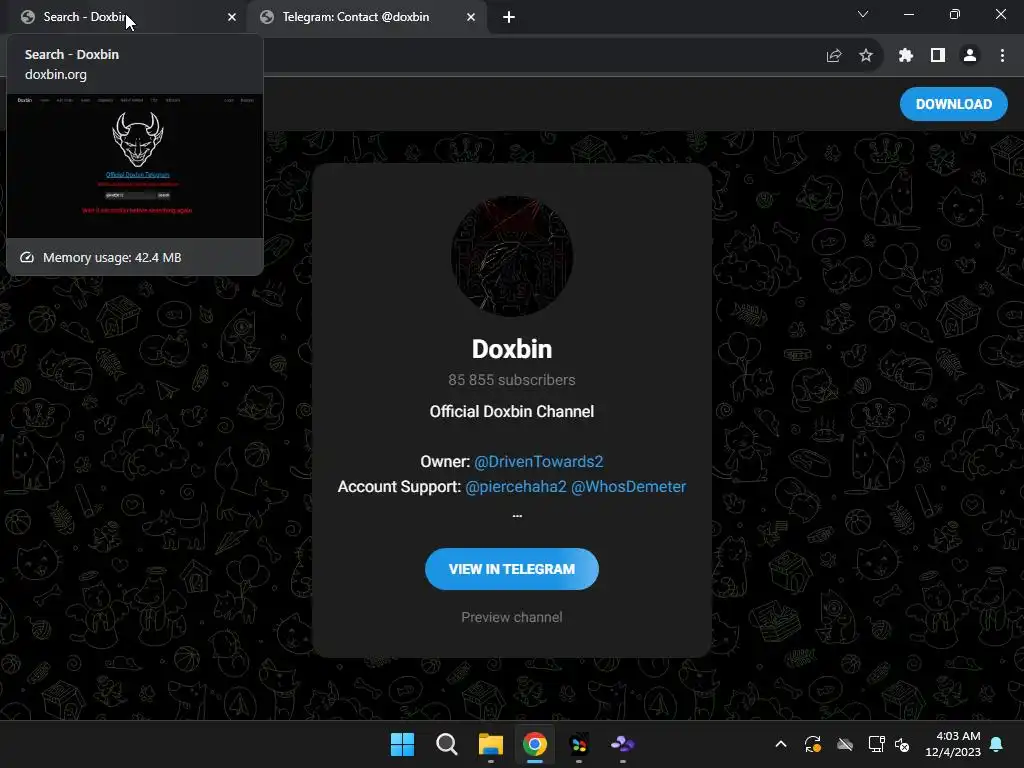Click the DOWNLOAD button
1024x768 pixels.
click(x=953, y=104)
